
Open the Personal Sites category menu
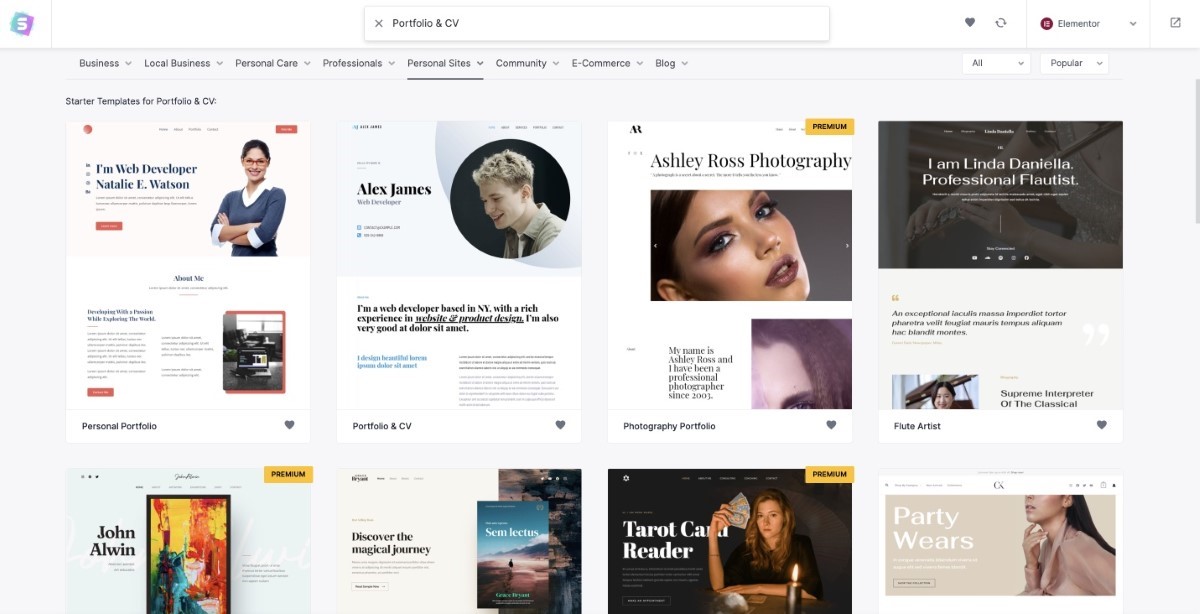pos(445,63)
